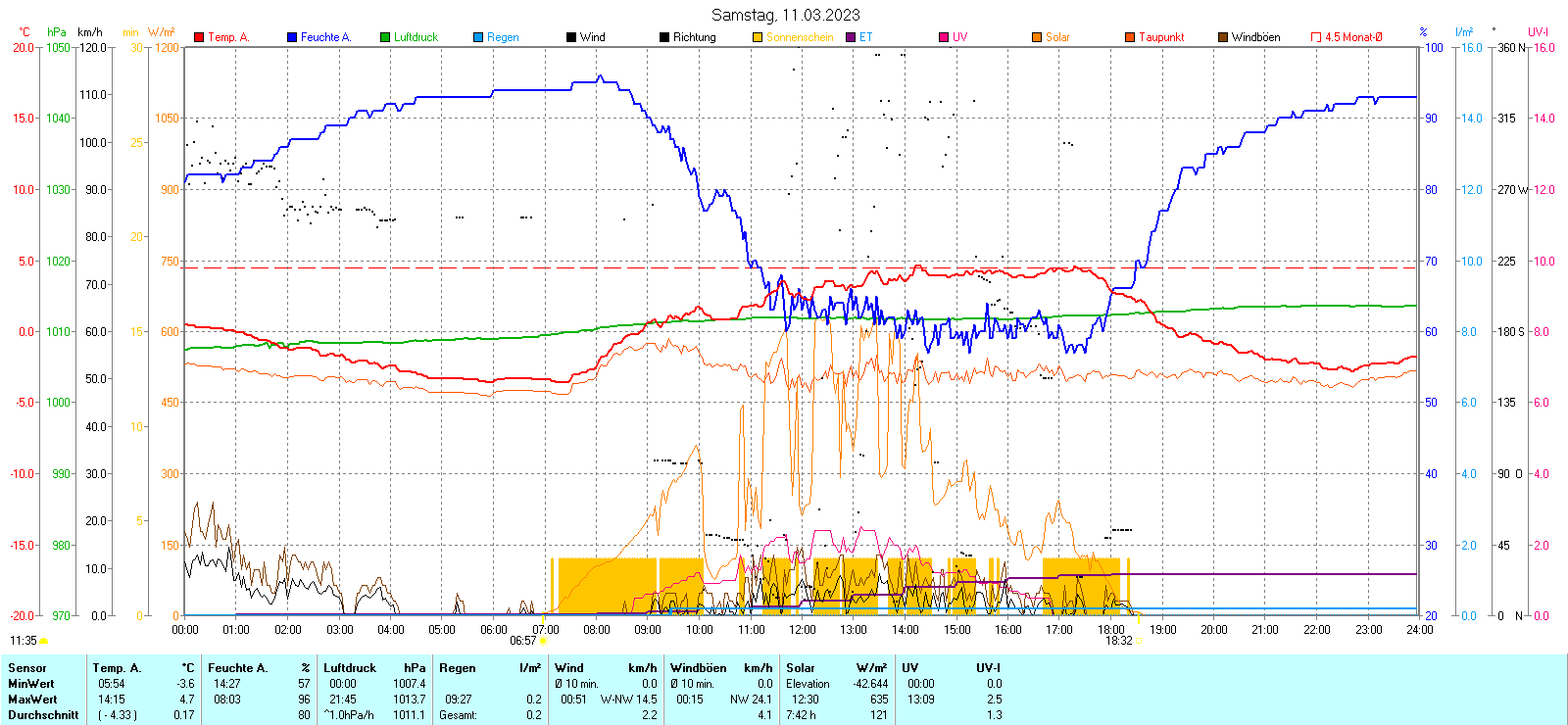Click the light blue Regen legend square

coord(478,37)
